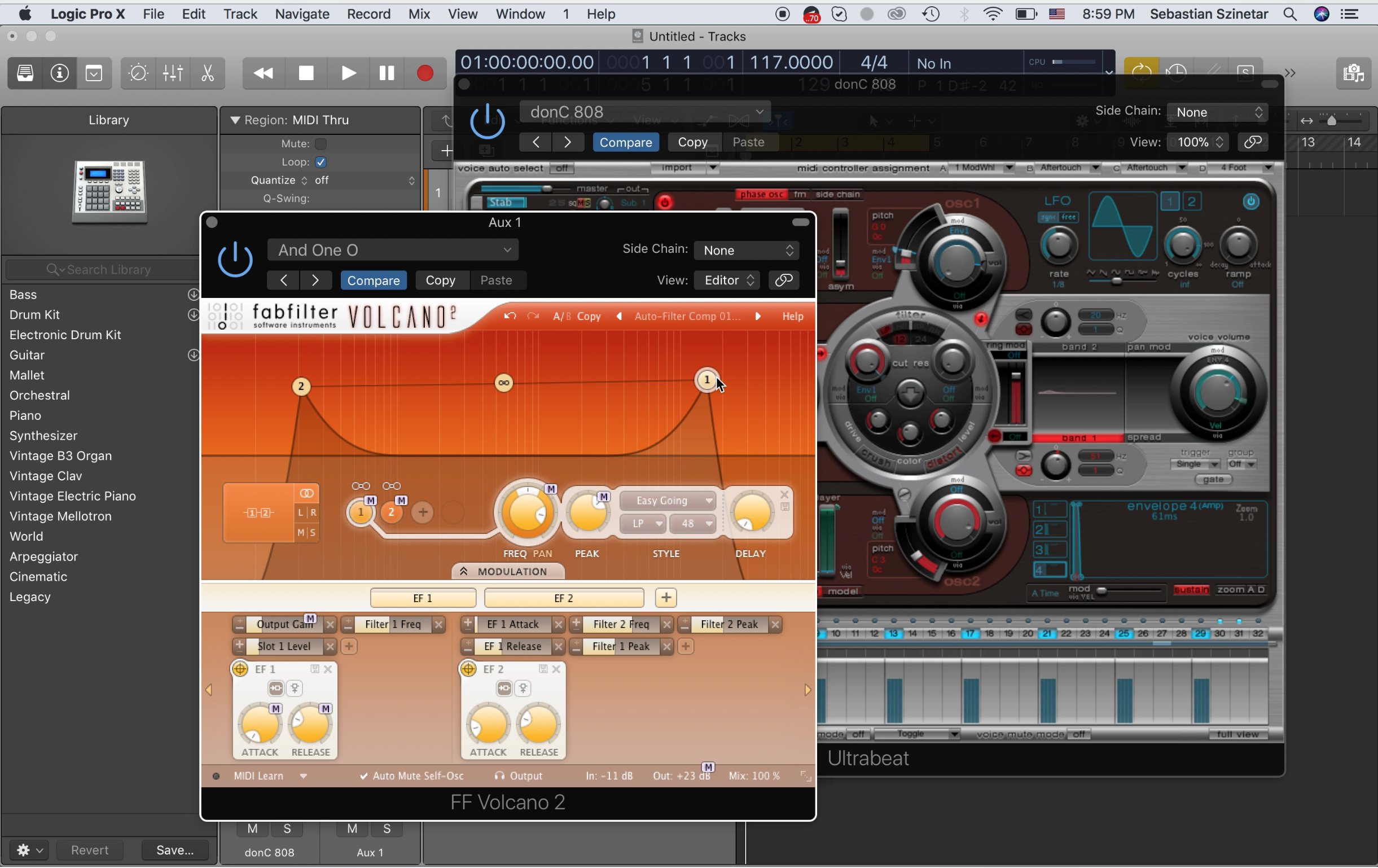Viewport: 1378px width, 868px height.
Task: Remove the EF 2 modulation source
Action: (556, 669)
